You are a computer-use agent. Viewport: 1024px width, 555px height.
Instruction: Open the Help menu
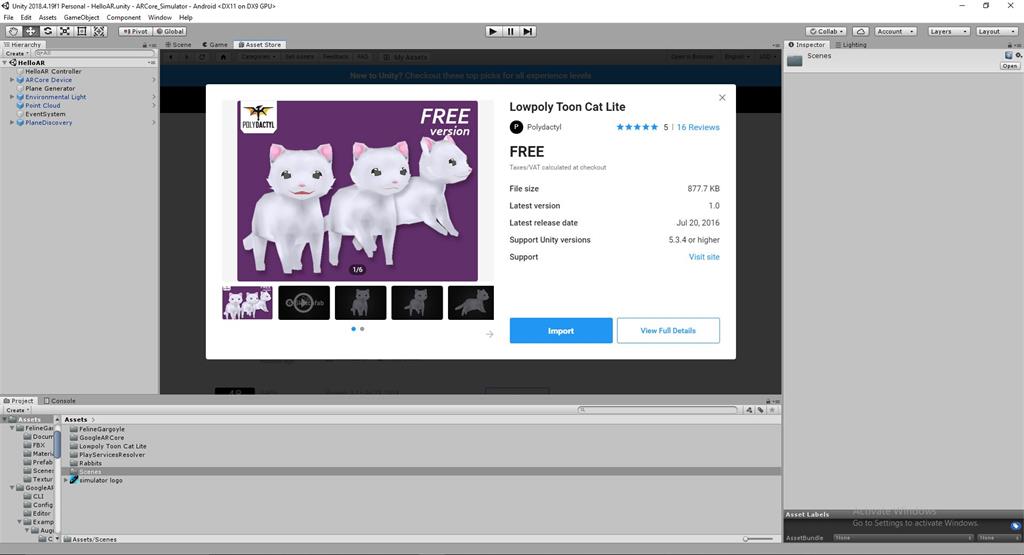(x=185, y=18)
